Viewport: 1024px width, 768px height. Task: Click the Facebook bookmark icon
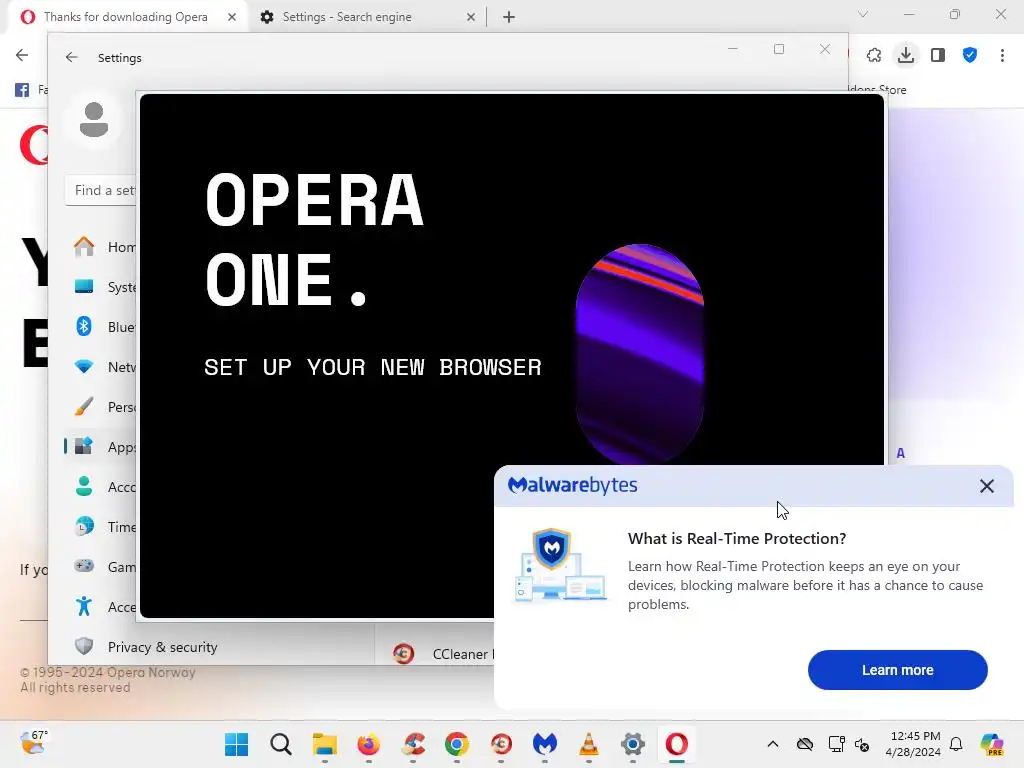[22, 89]
